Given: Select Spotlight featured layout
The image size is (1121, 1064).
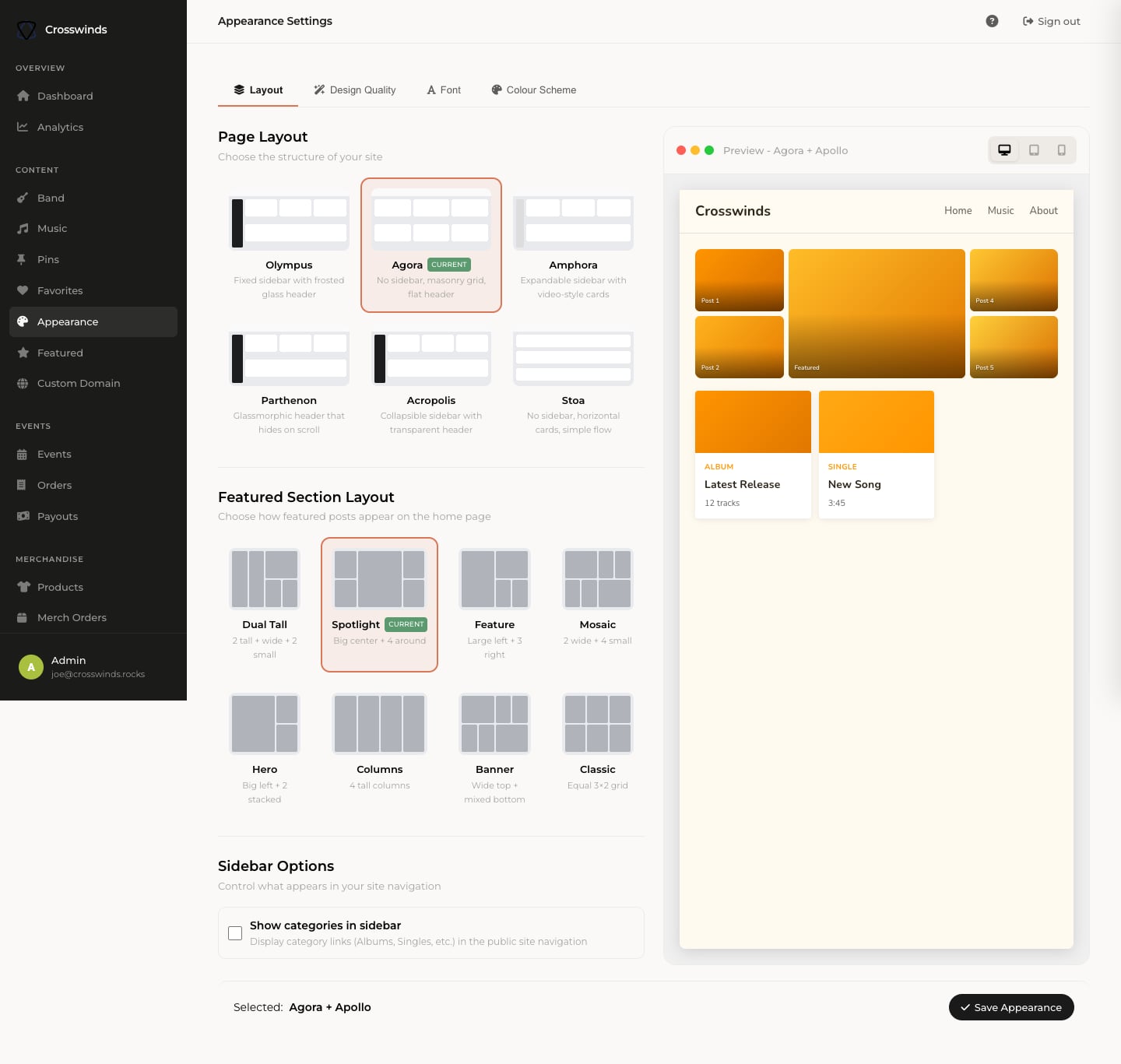Looking at the screenshot, I should pyautogui.click(x=380, y=605).
